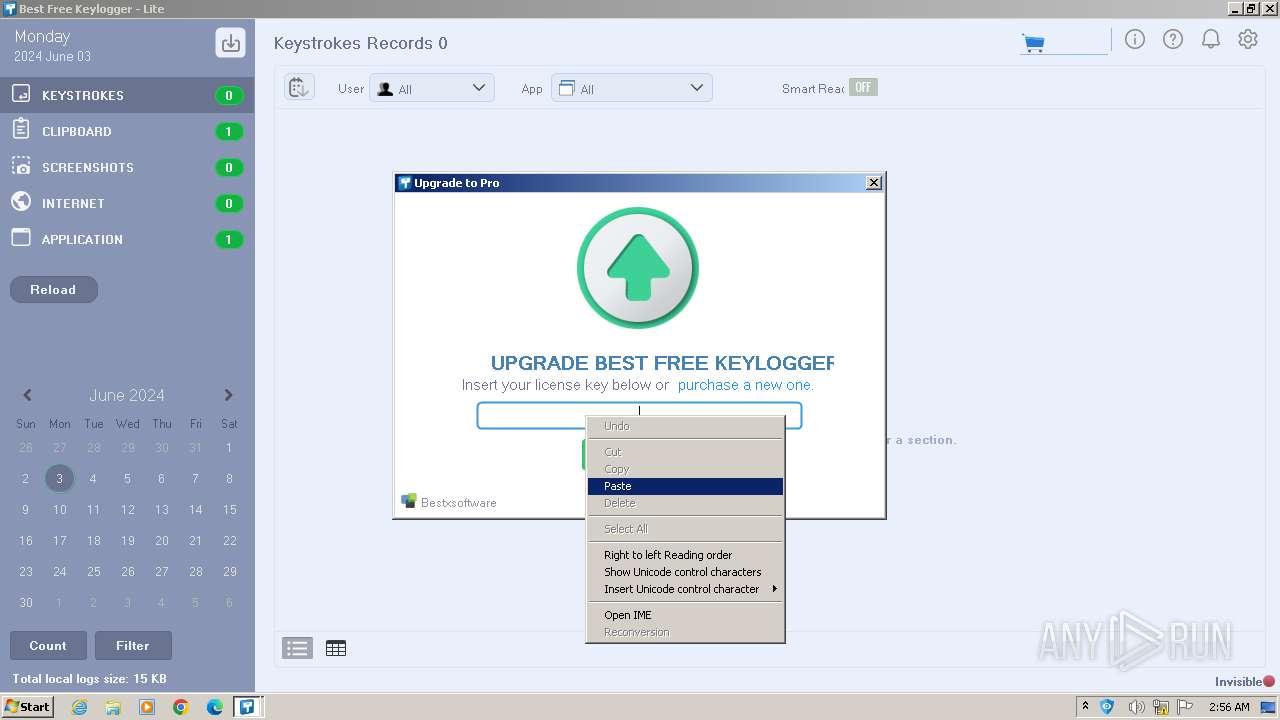This screenshot has width=1280, height=720.
Task: Click the Bestxsoftware logo in dialog
Action: [449, 502]
